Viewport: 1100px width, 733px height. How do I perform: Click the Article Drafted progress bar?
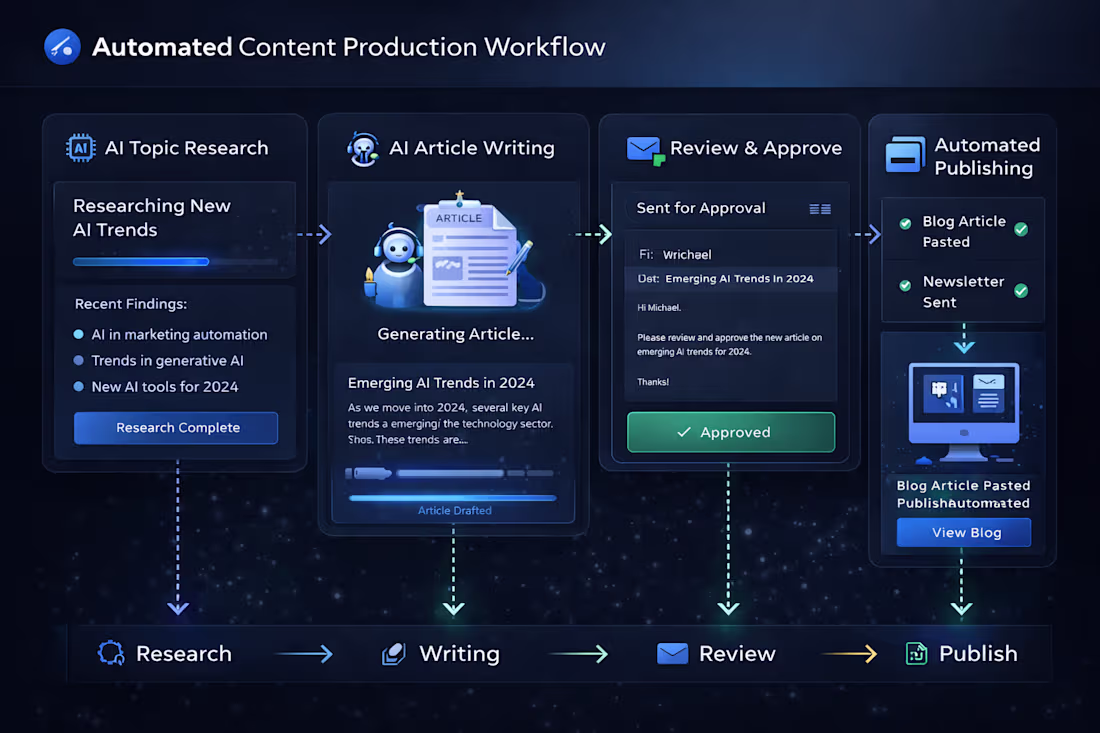[x=452, y=498]
